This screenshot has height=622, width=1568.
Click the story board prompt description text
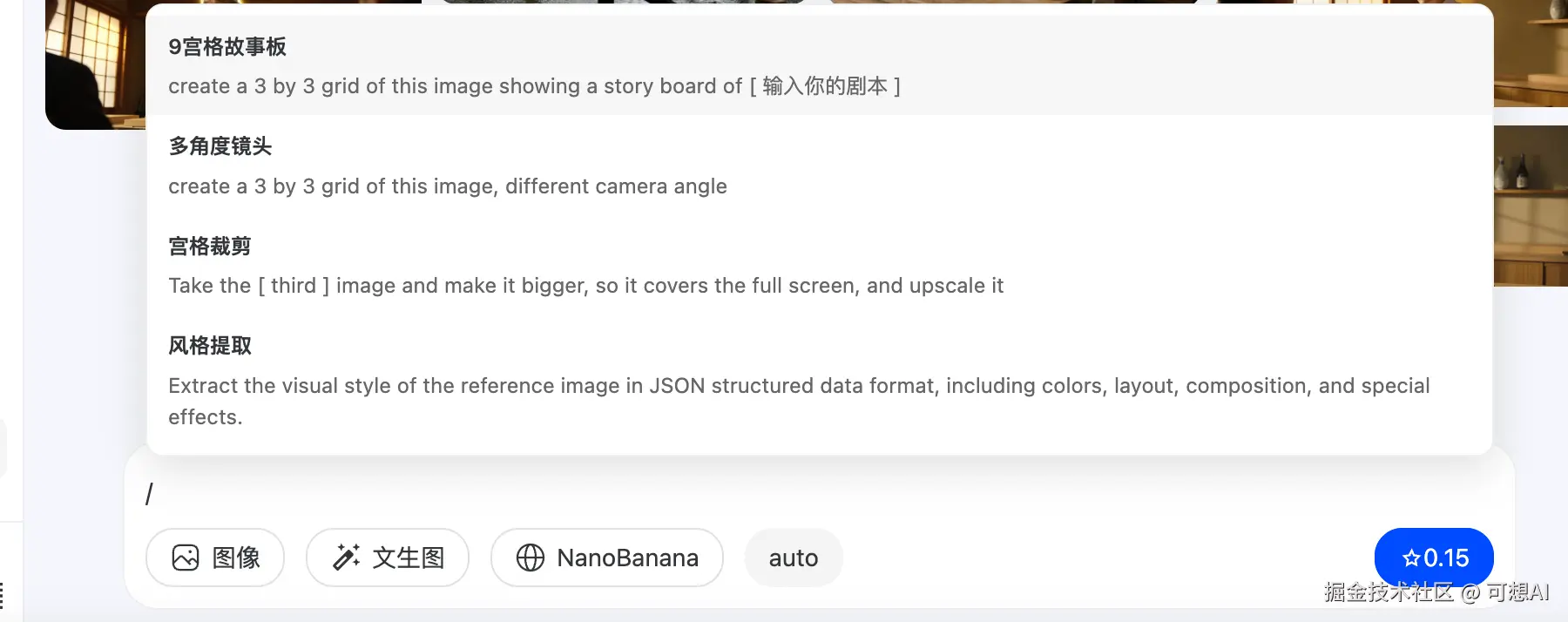pos(534,86)
